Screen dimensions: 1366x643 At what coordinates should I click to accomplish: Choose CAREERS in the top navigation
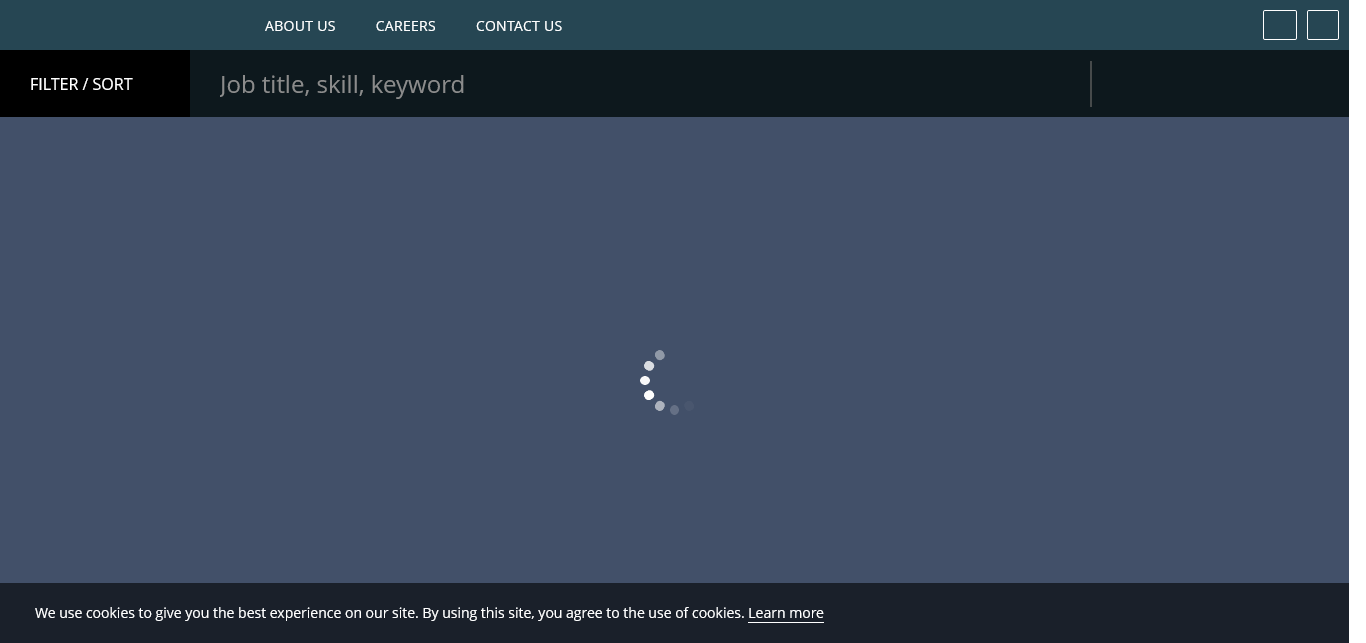405,26
